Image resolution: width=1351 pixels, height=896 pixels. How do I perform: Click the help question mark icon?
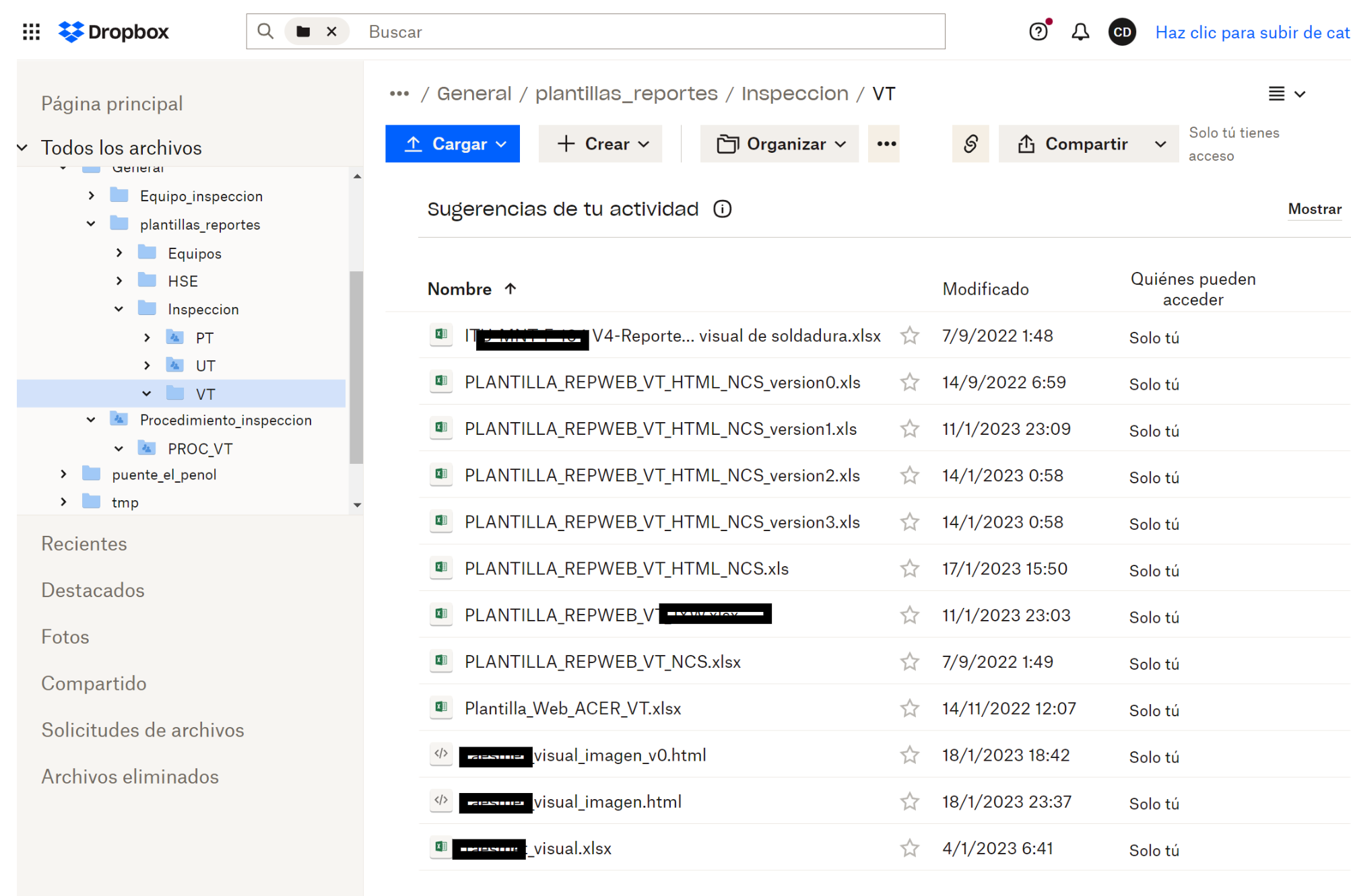1038,32
